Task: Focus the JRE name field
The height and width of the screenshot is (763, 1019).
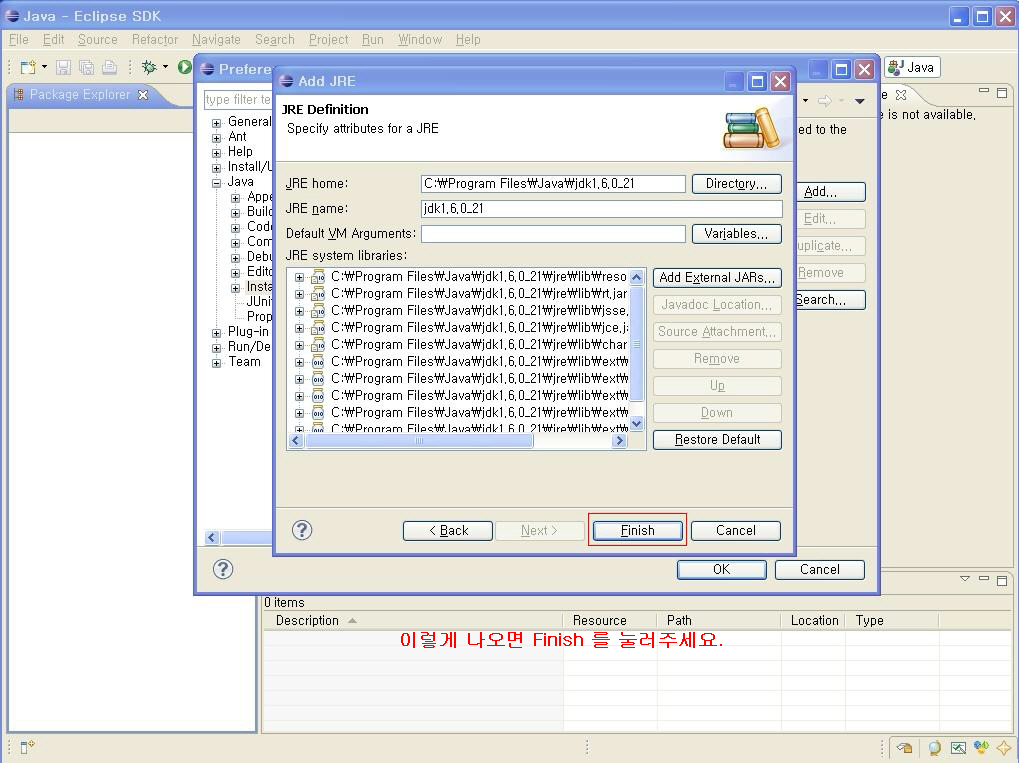Action: point(602,209)
